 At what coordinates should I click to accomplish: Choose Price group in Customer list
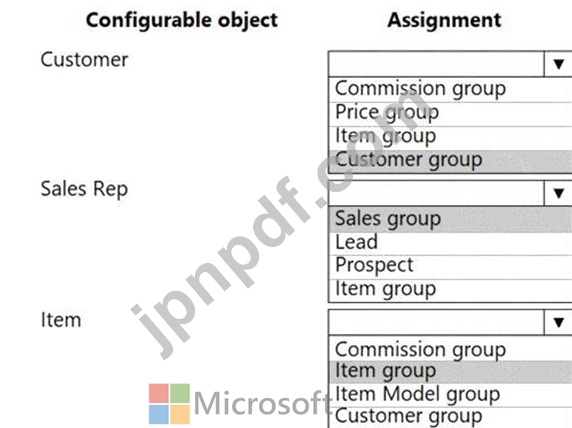[450, 114]
